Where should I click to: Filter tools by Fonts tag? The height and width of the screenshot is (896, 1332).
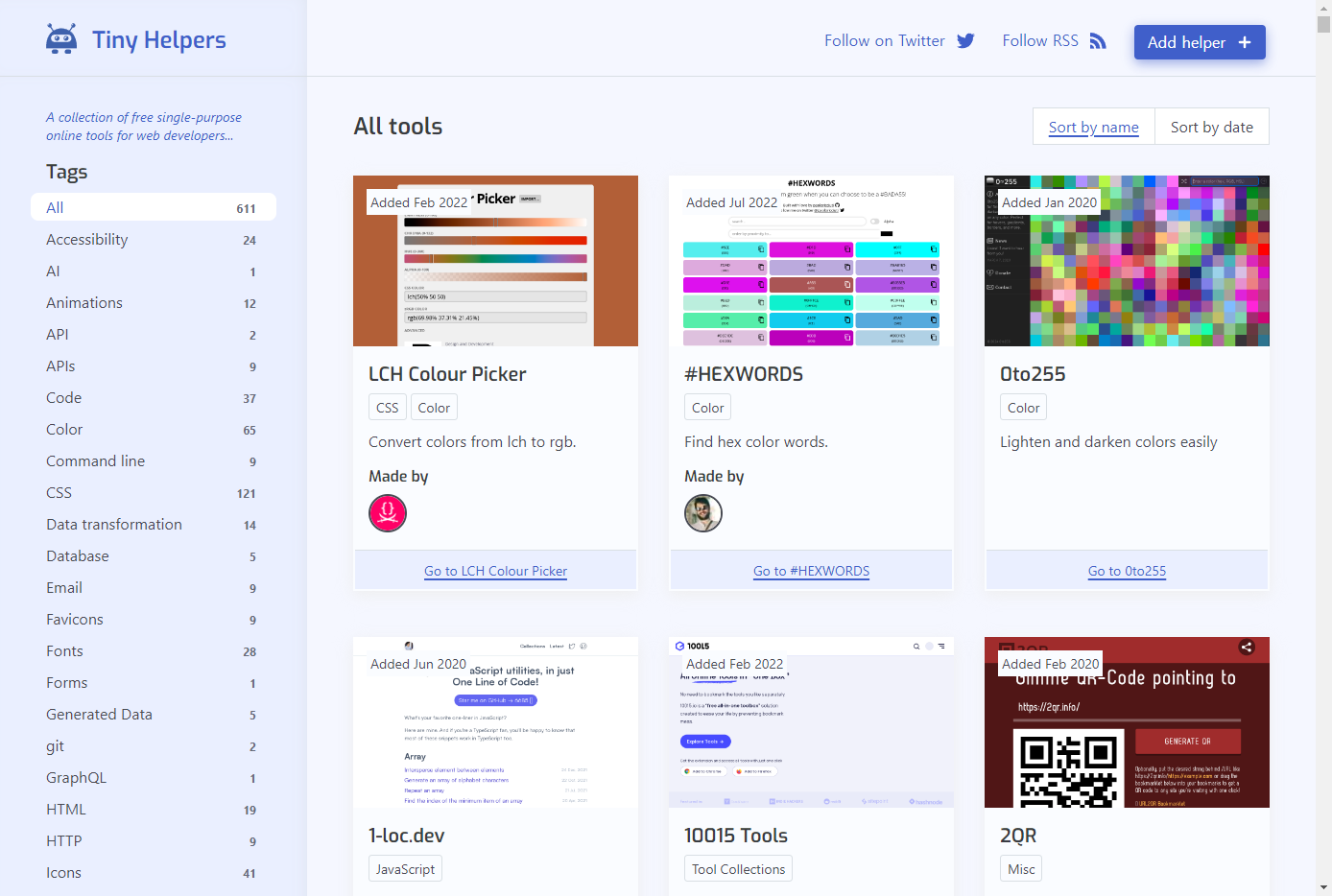pos(154,650)
